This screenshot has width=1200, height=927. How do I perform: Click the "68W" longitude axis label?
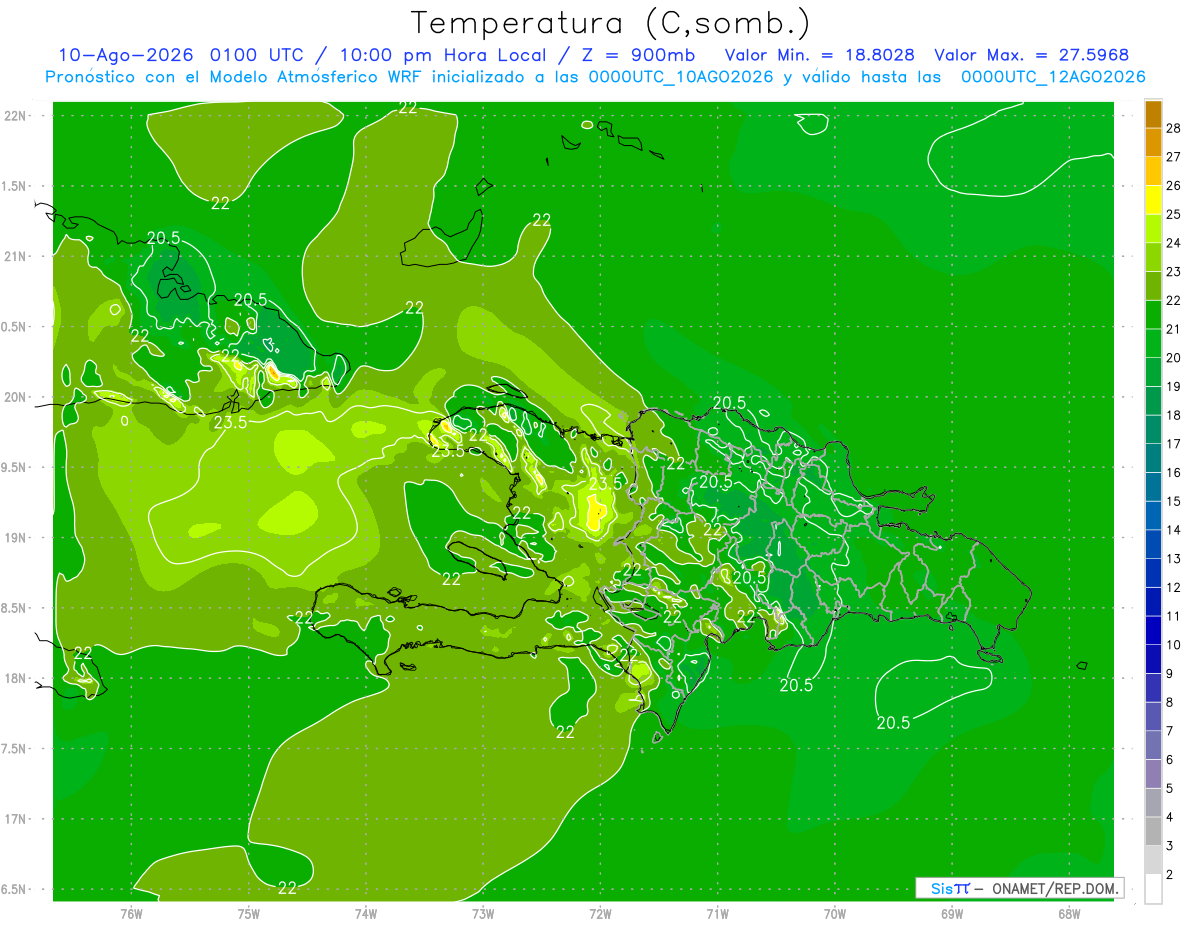pyautogui.click(x=1068, y=914)
